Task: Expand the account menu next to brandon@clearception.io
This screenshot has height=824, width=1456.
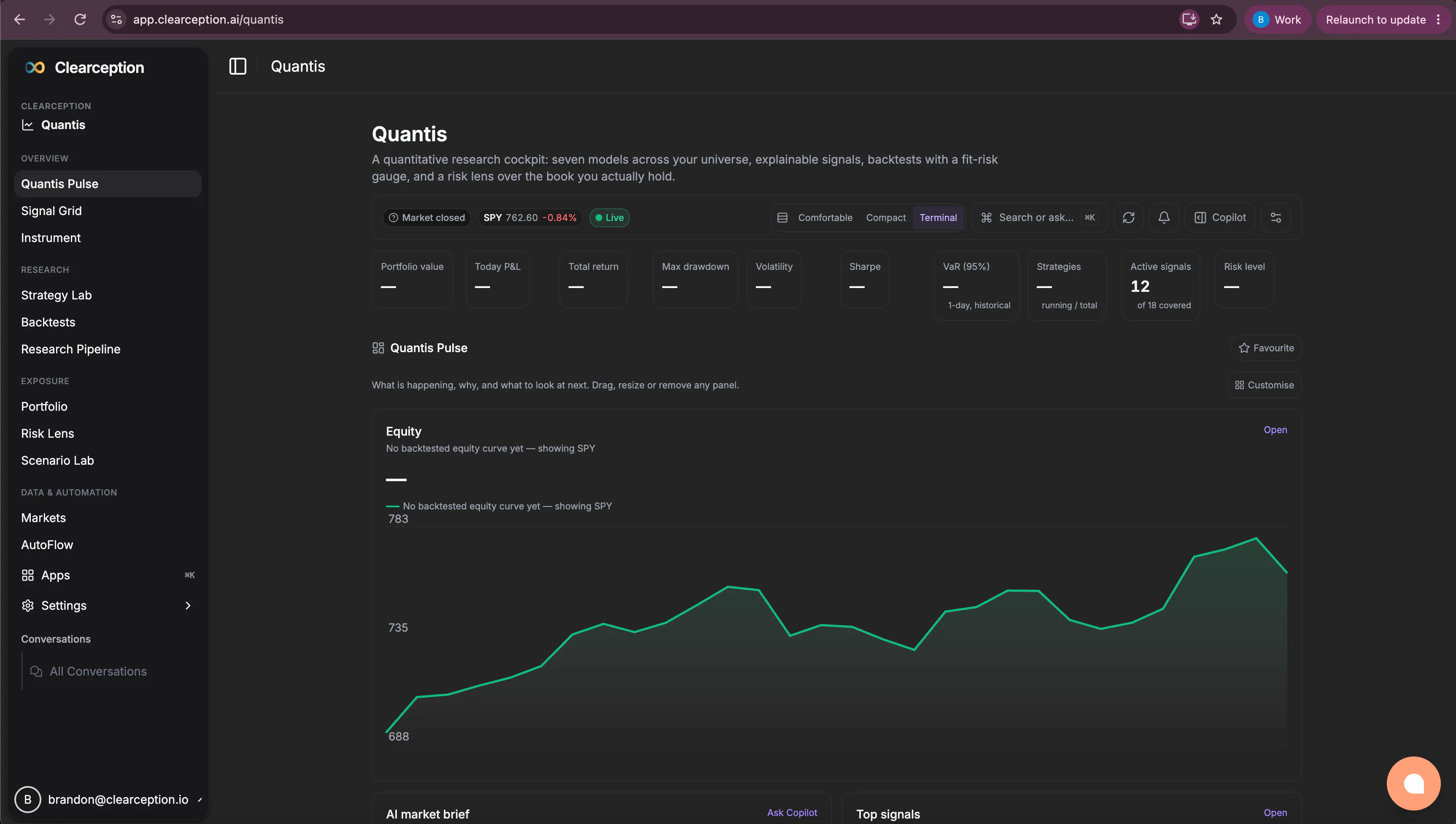Action: pos(200,799)
